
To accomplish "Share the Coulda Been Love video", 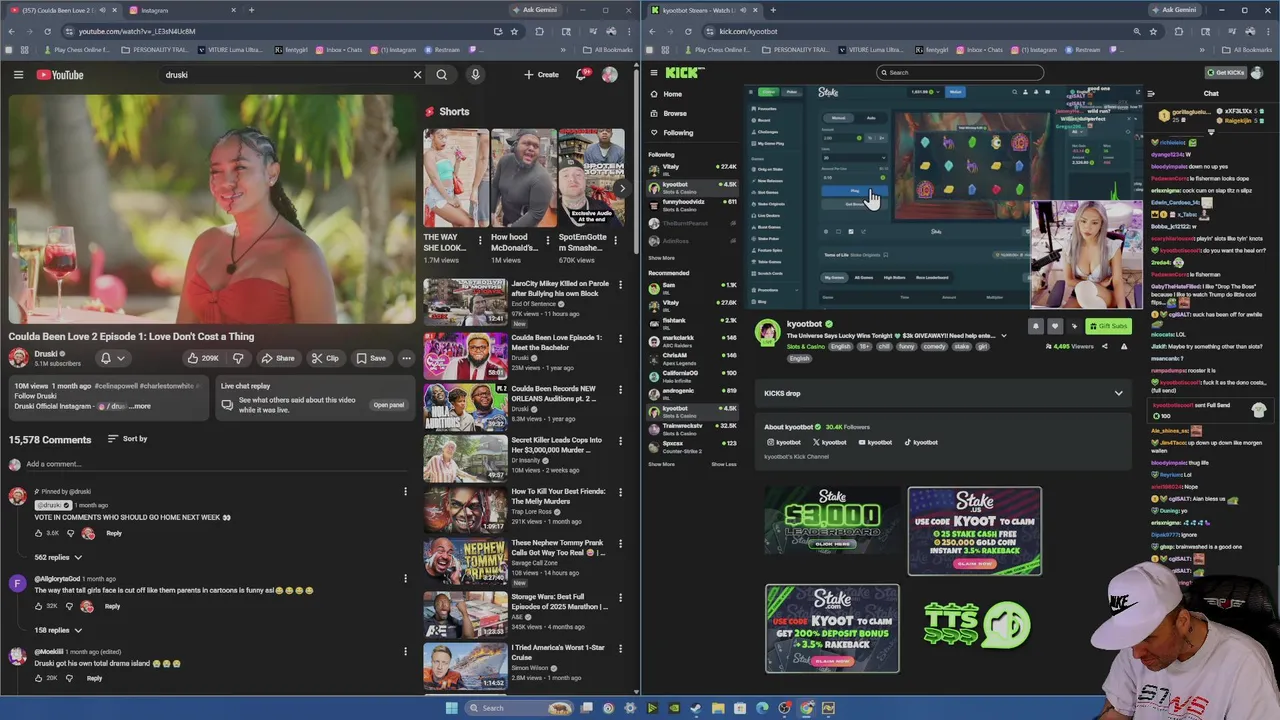I will 278,358.
